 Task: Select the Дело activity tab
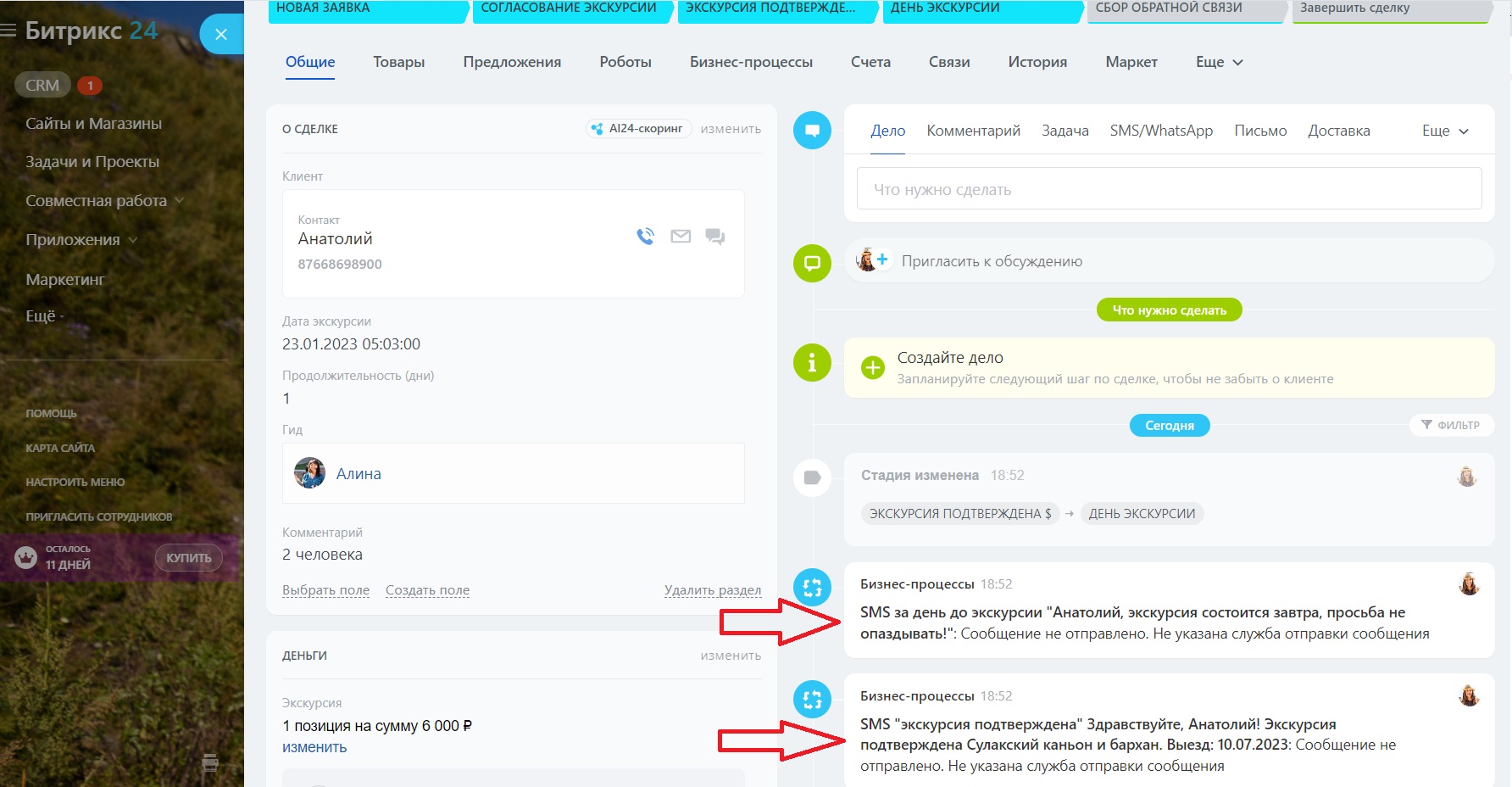888,131
